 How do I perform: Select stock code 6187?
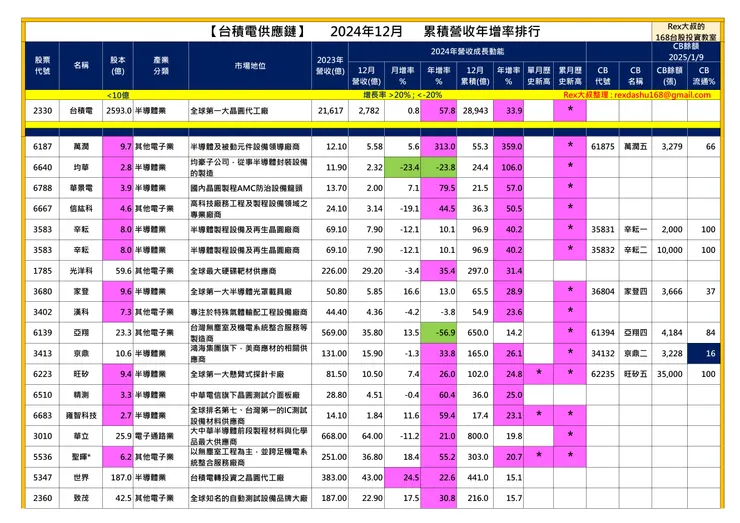click(42, 146)
